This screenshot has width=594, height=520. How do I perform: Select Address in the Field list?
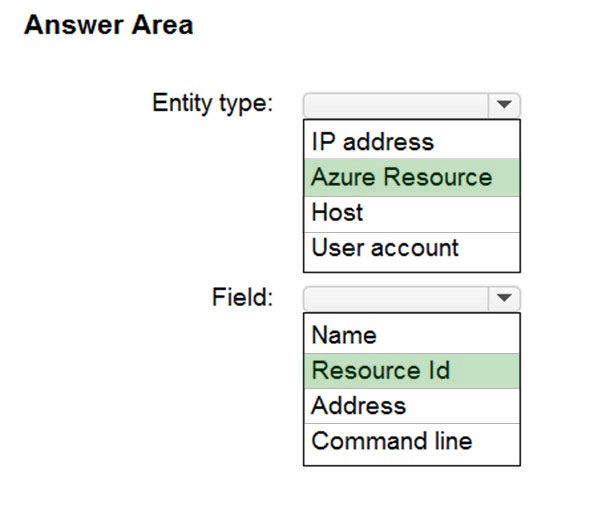click(412, 406)
